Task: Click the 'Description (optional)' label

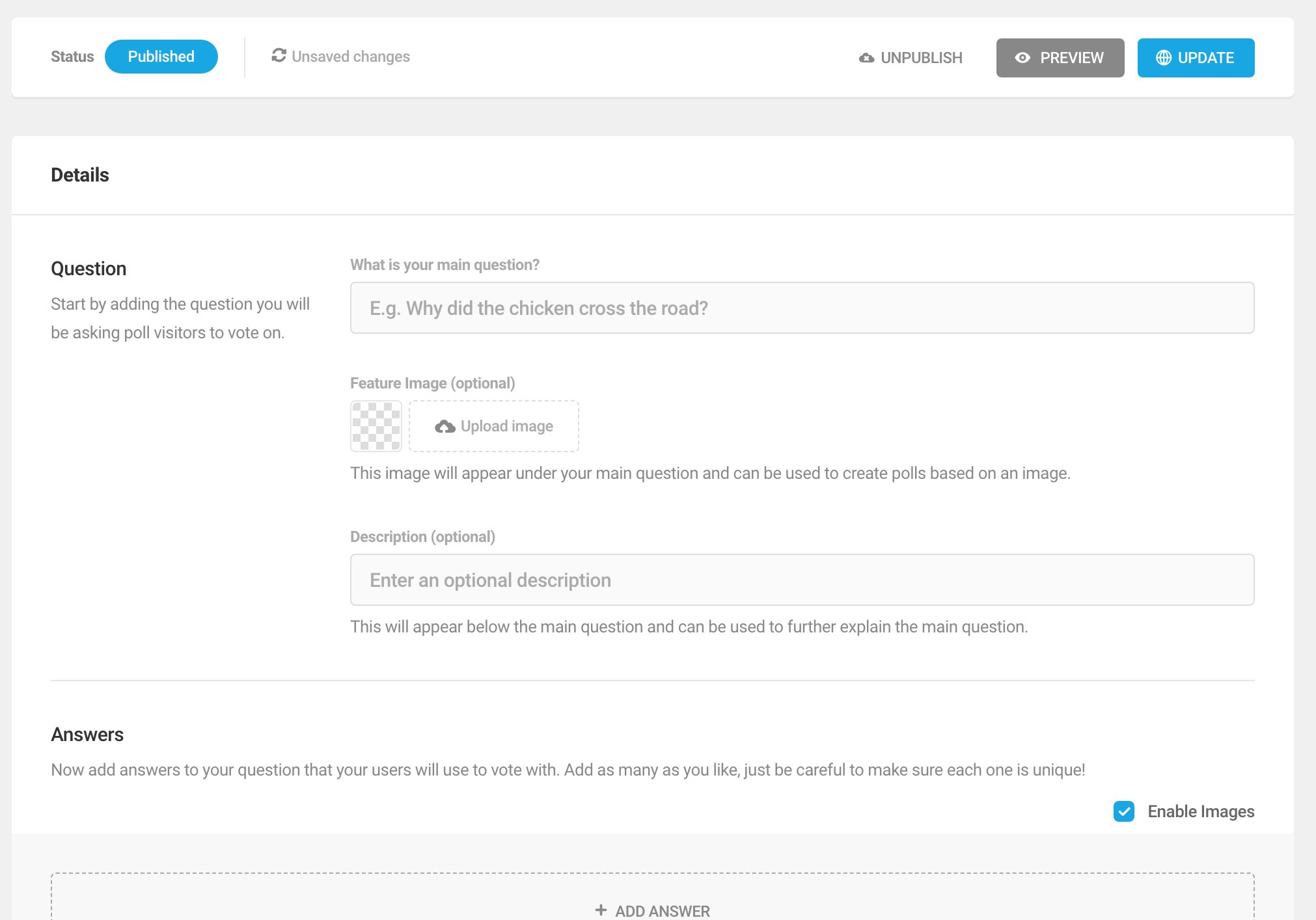Action: click(422, 537)
